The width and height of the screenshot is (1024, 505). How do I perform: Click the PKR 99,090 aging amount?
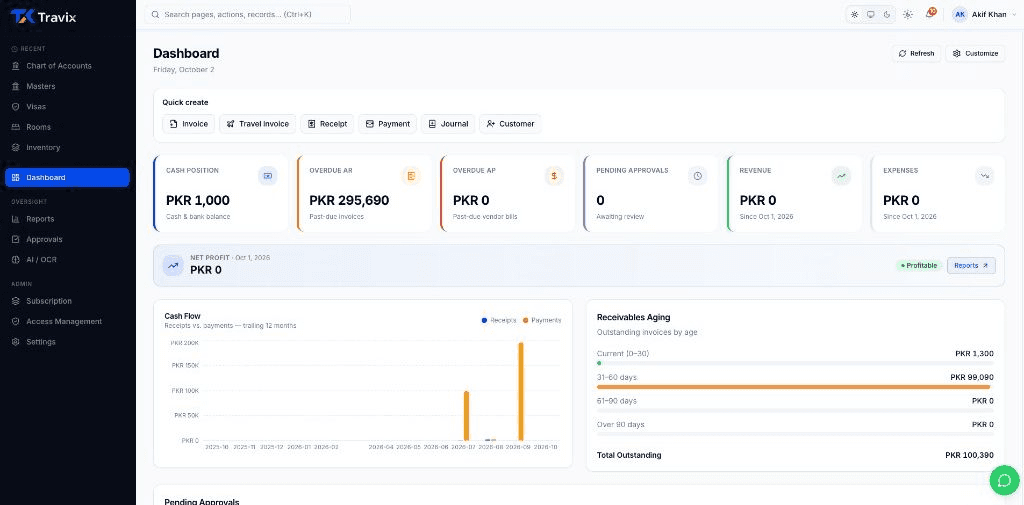[972, 377]
